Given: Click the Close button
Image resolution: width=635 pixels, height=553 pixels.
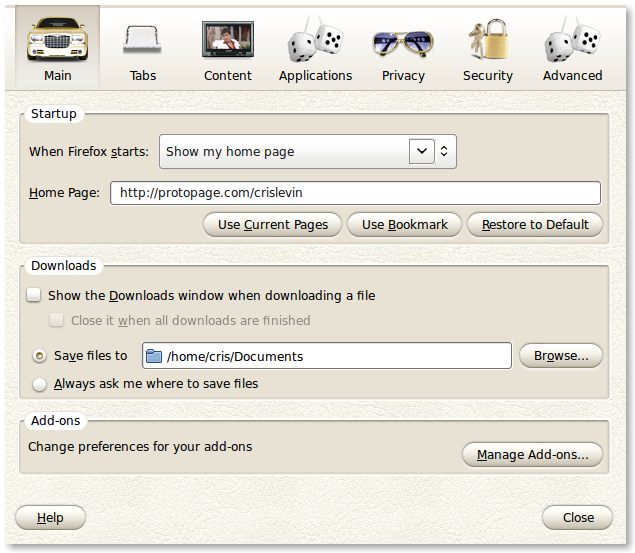Looking at the screenshot, I should click(x=577, y=517).
